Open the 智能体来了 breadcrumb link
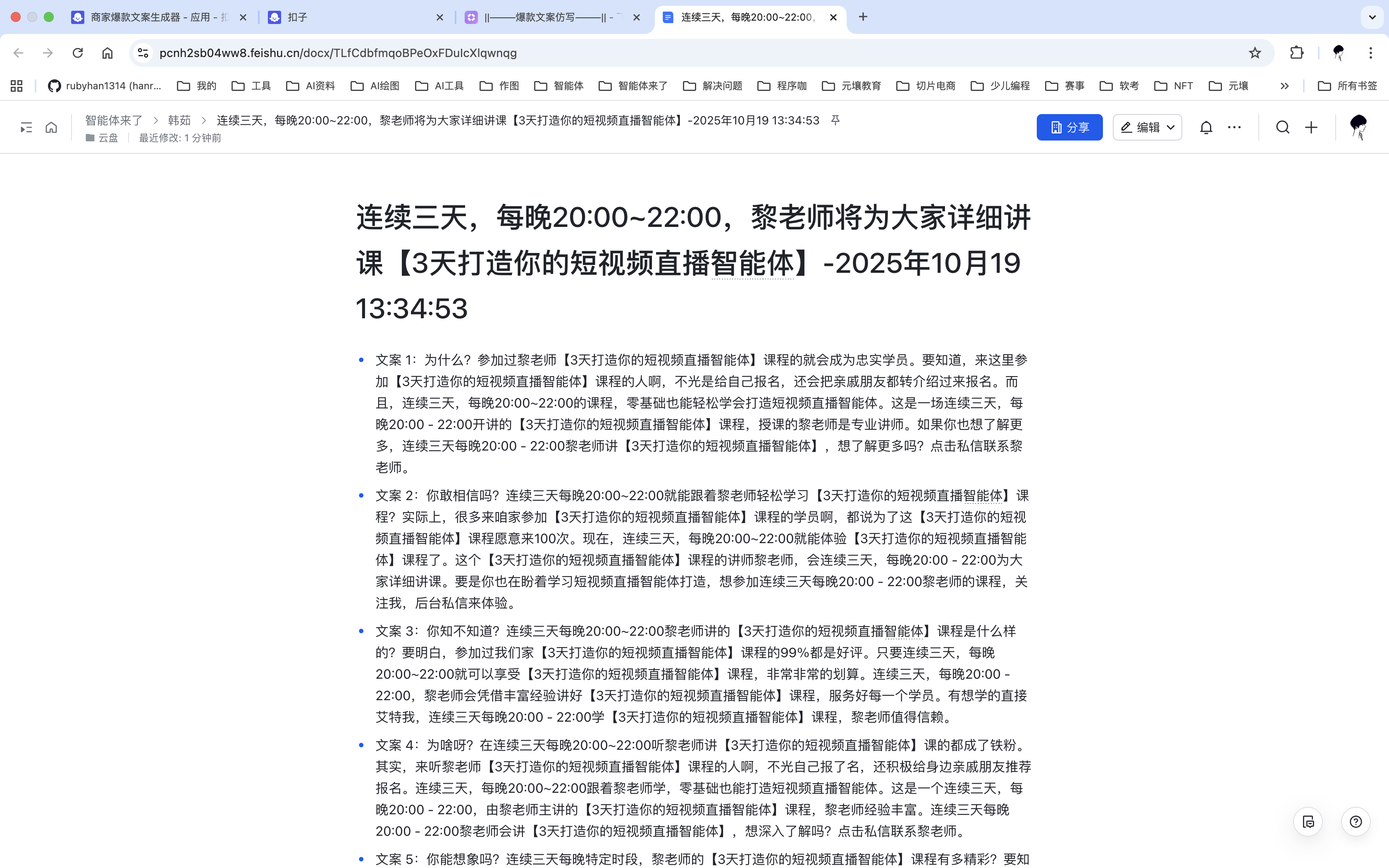 [x=114, y=120]
